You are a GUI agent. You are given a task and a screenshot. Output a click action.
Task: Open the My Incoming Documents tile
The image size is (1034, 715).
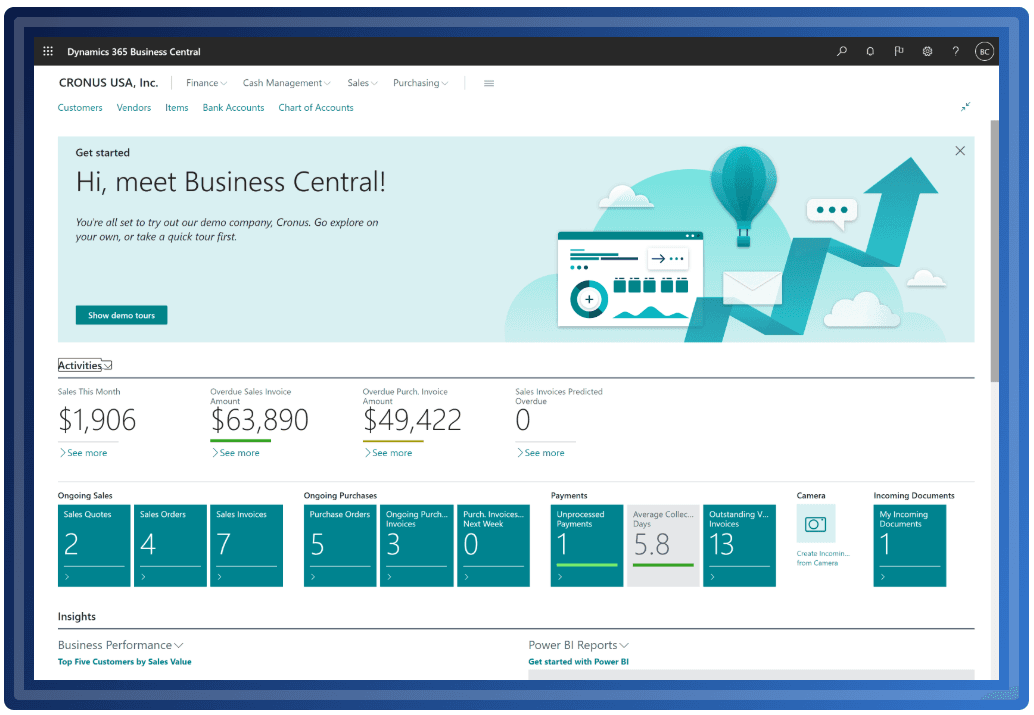[910, 545]
